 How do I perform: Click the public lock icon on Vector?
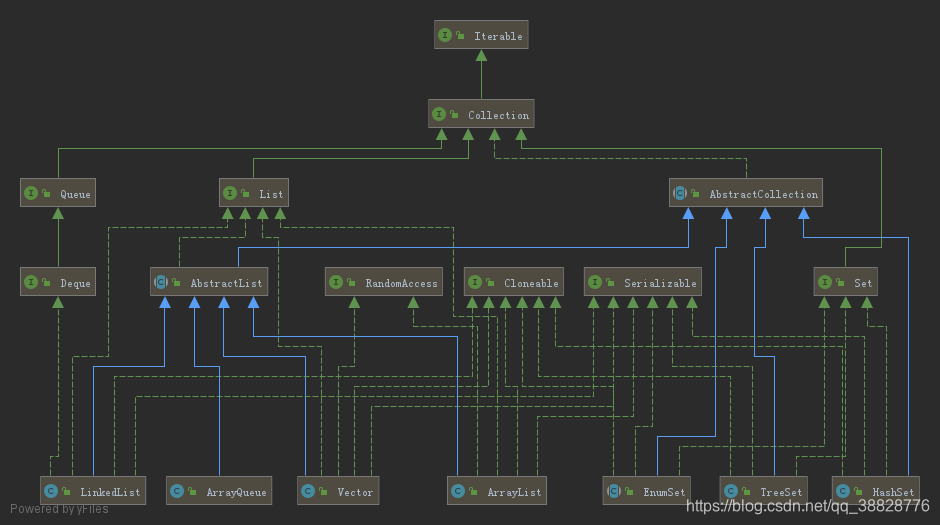(323, 491)
